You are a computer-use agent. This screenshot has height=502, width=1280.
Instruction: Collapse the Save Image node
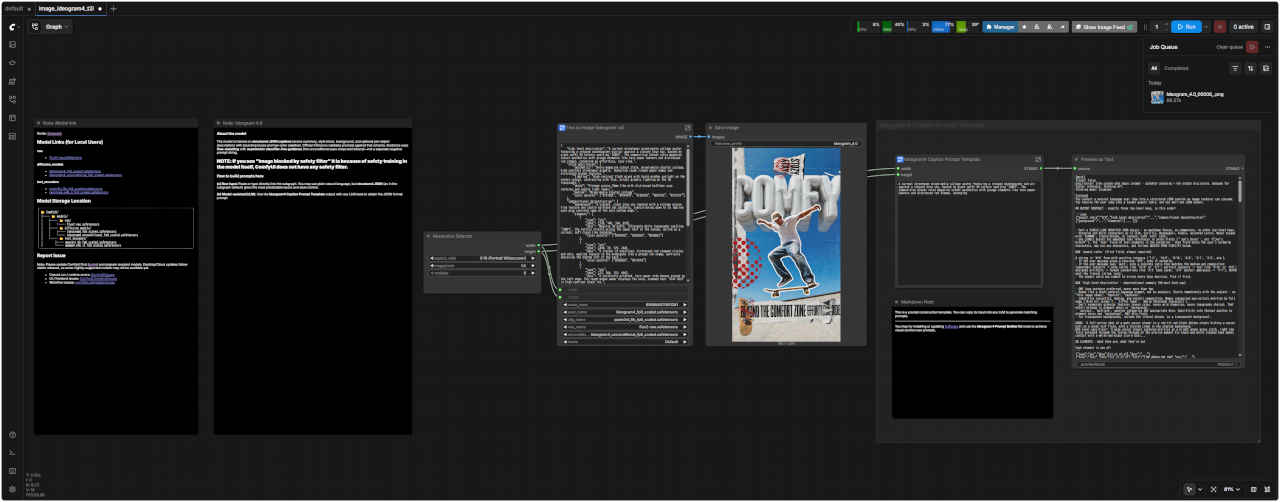[711, 128]
